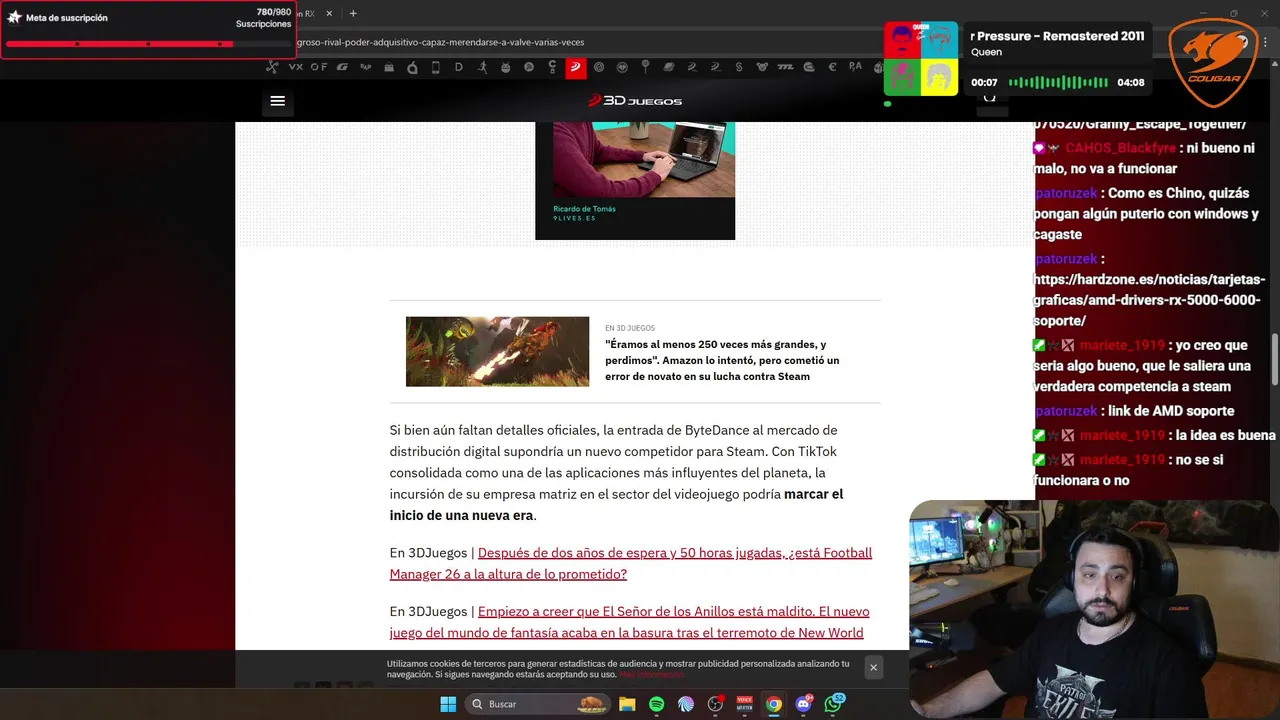Close the cookie notice banner

pos(873,668)
